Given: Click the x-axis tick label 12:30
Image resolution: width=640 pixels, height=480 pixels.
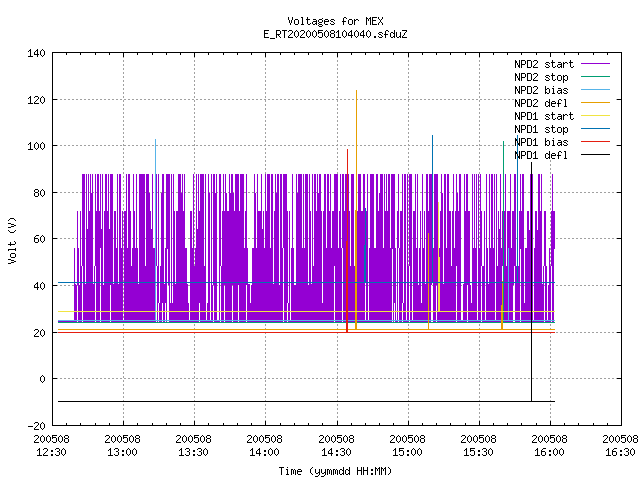Looking at the screenshot, I should [51, 452].
